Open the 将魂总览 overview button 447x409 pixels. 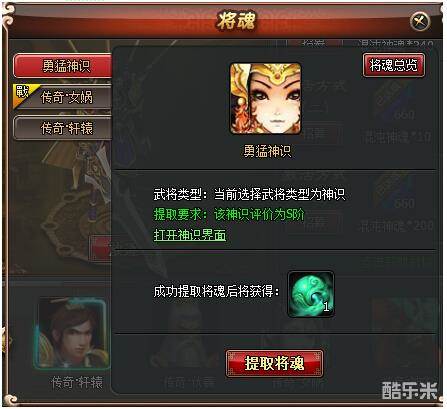(x=394, y=65)
